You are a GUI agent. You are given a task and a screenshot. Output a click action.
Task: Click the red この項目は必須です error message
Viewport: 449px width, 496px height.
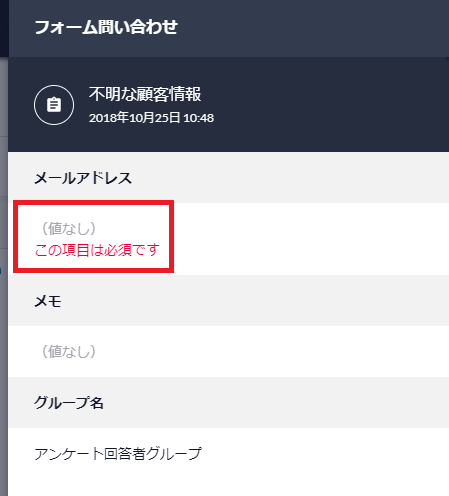click(97, 250)
